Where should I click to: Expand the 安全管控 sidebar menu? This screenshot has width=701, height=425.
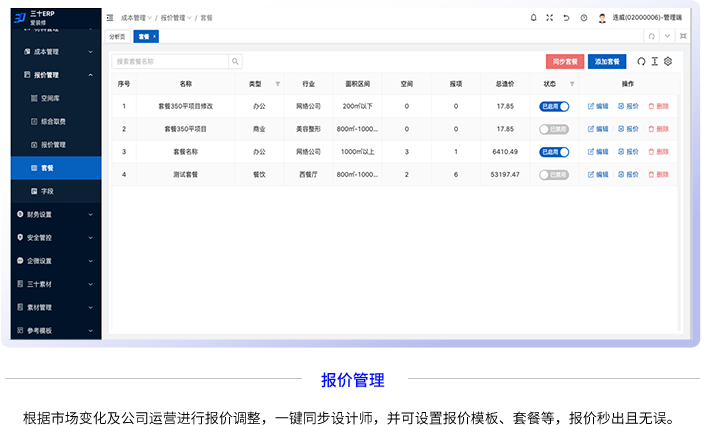pos(53,237)
